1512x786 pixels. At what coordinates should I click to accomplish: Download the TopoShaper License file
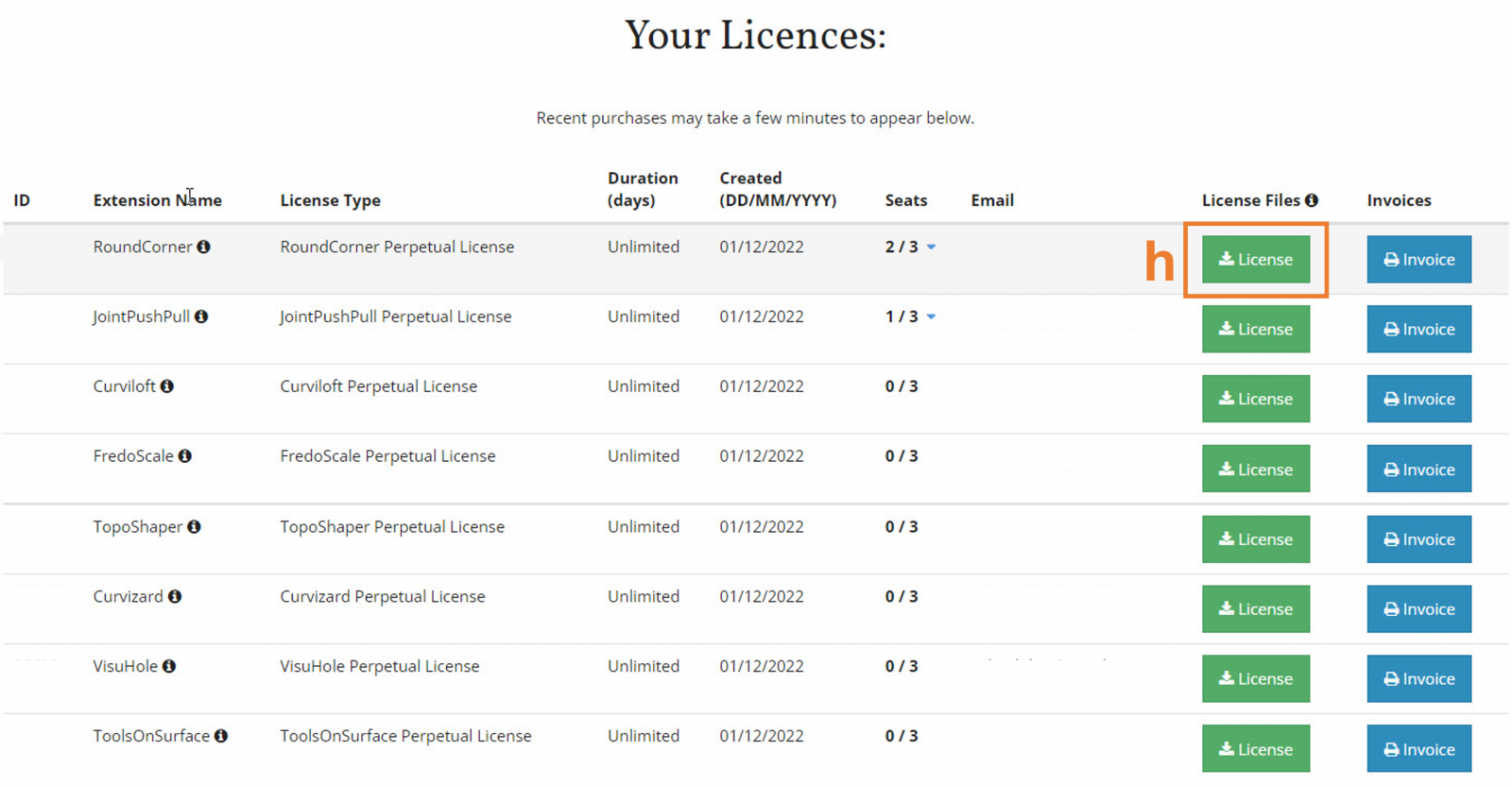point(1256,539)
